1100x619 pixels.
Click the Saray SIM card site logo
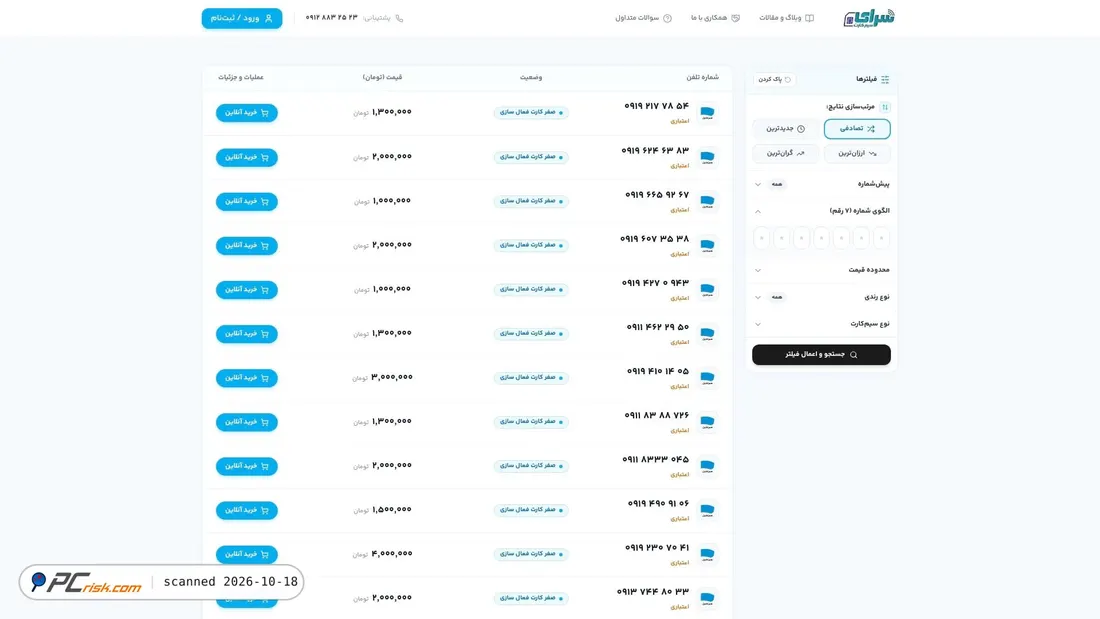point(868,18)
